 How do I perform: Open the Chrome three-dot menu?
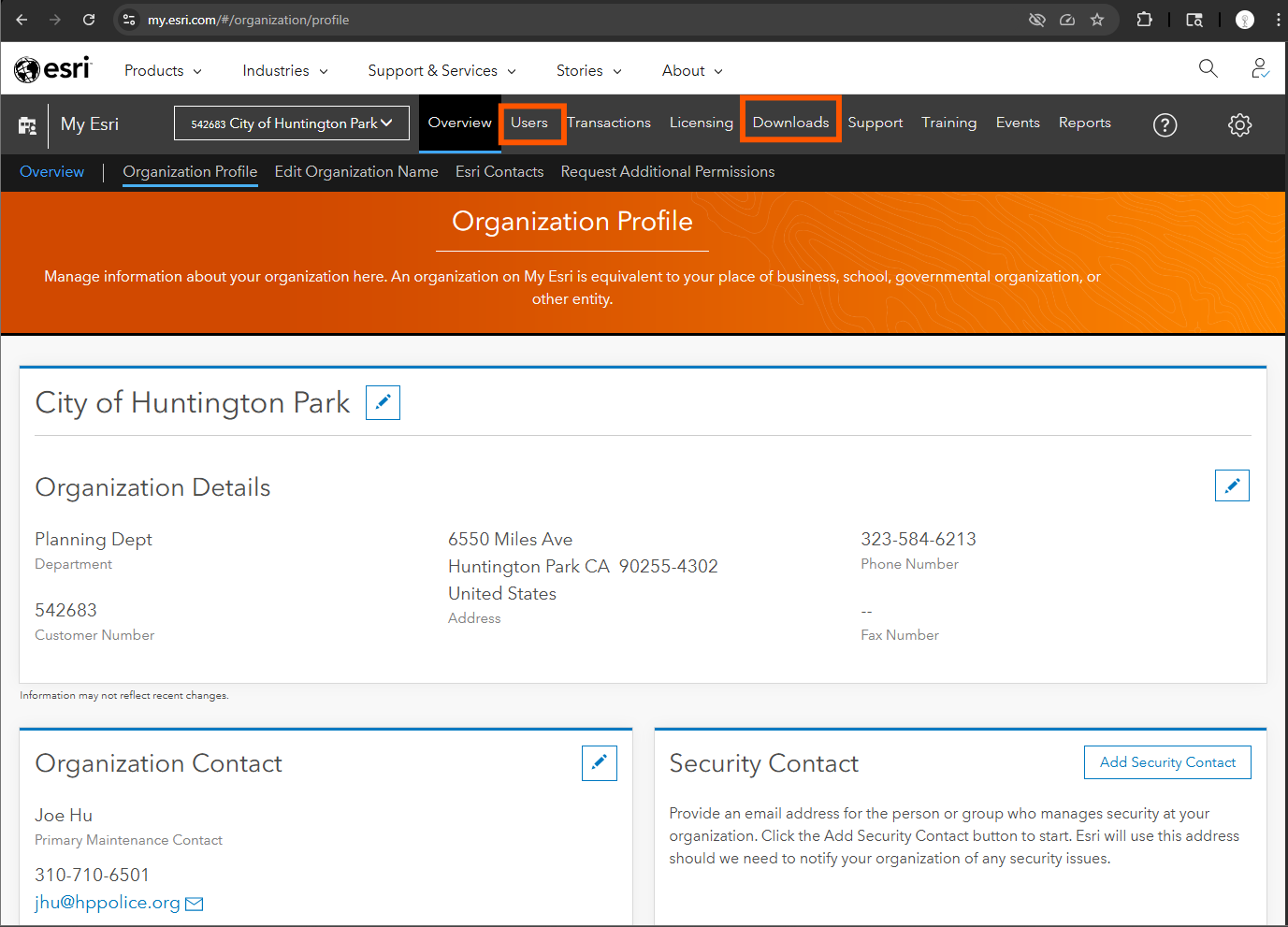(x=1278, y=20)
